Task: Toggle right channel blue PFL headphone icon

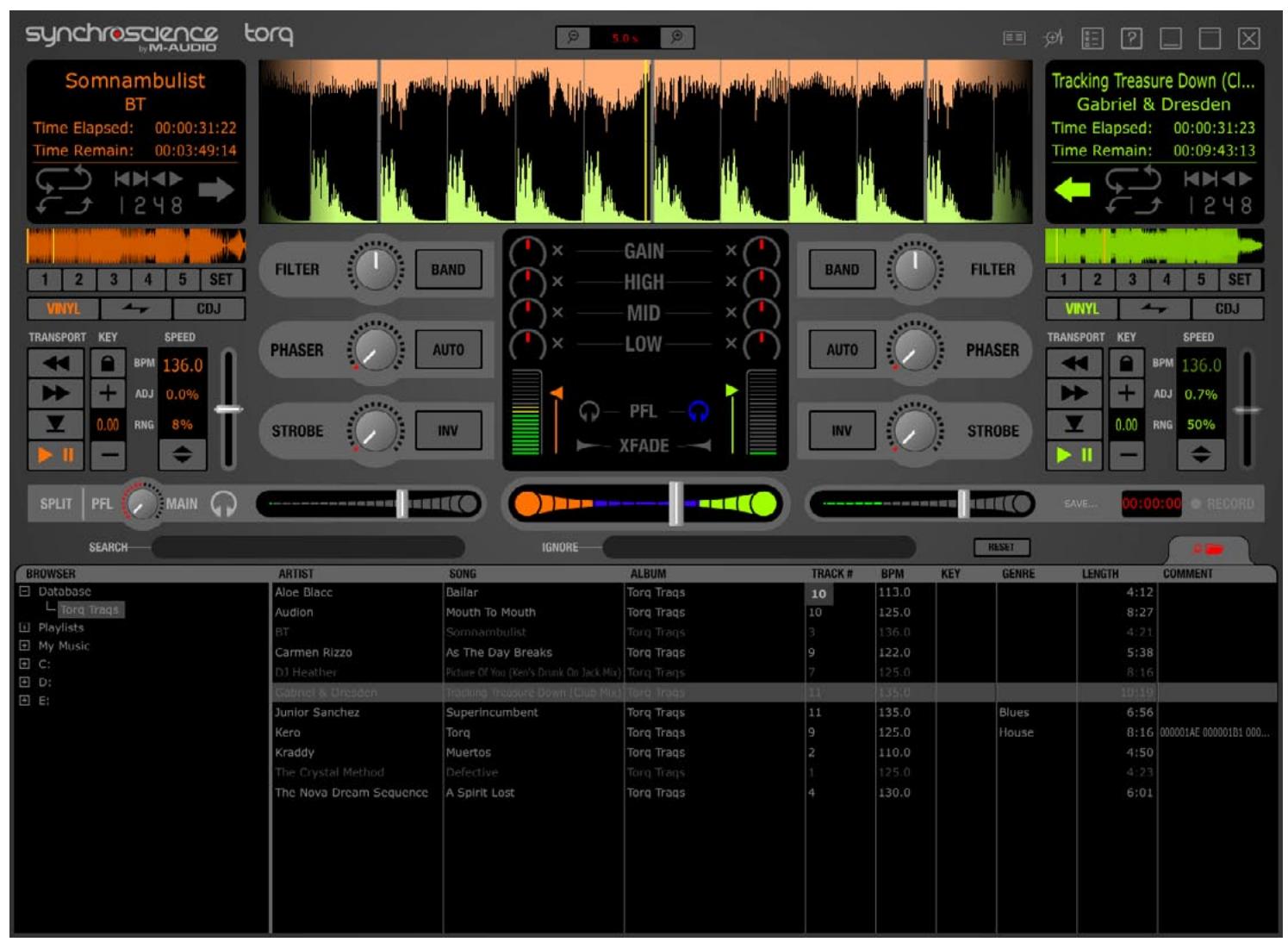Action: (x=699, y=411)
